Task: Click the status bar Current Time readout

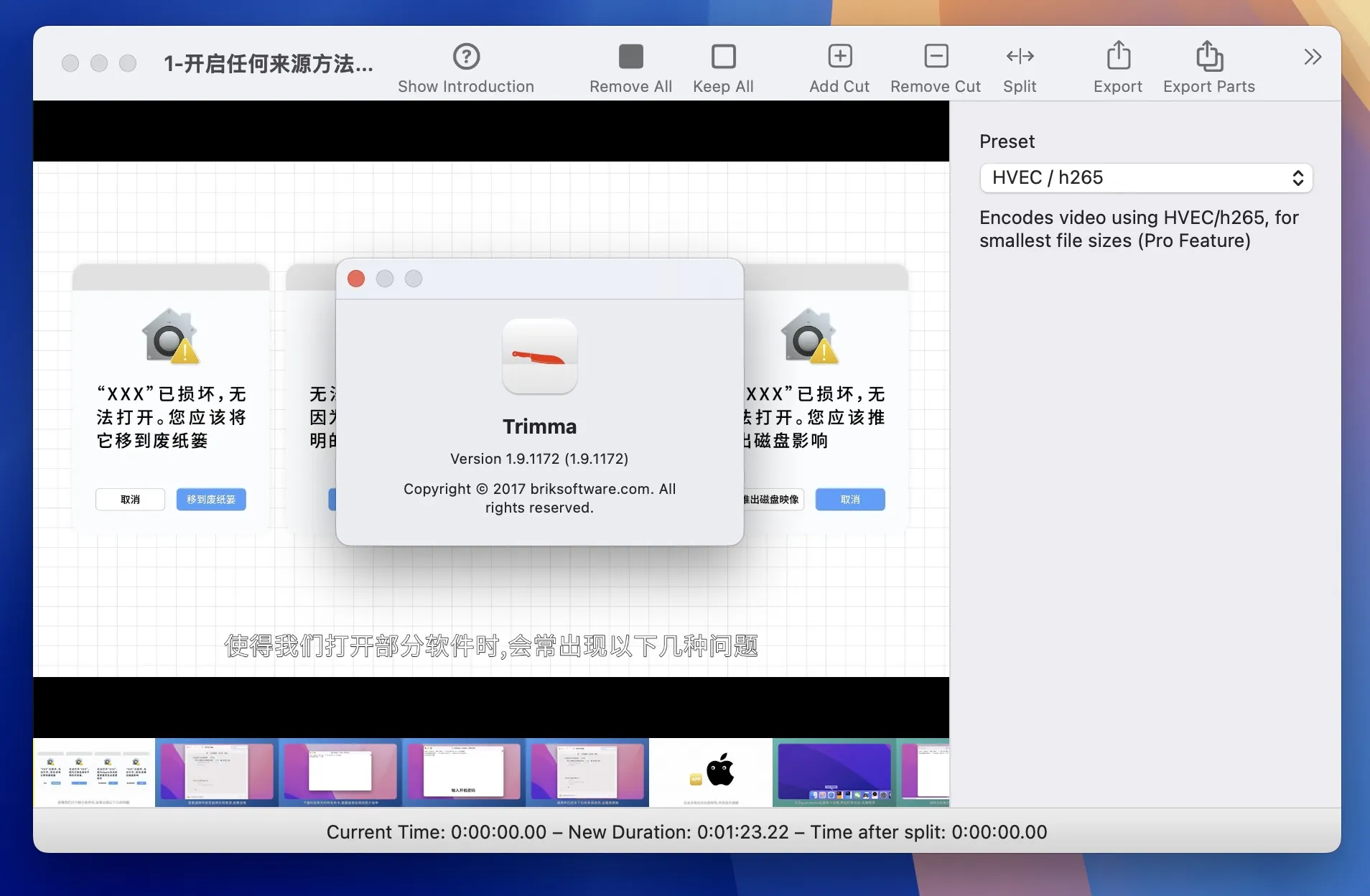Action: [436, 832]
